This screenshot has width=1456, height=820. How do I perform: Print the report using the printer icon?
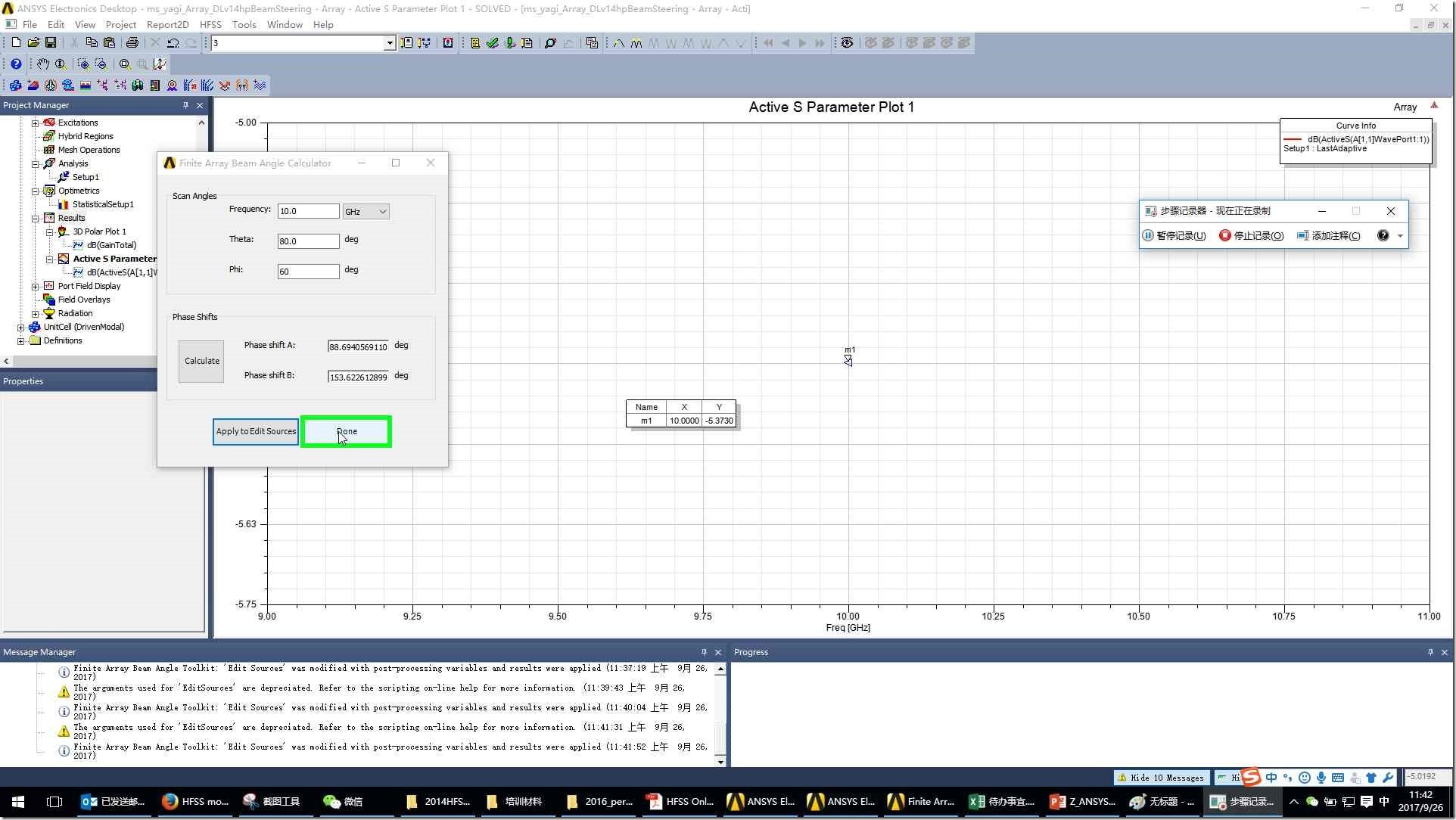tap(132, 43)
